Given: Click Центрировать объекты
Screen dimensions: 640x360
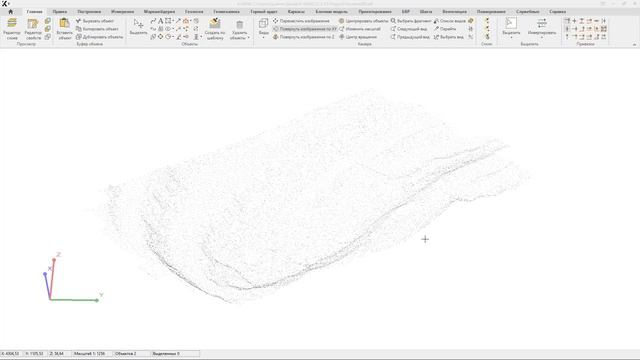Looking at the screenshot, I should (x=363, y=21).
